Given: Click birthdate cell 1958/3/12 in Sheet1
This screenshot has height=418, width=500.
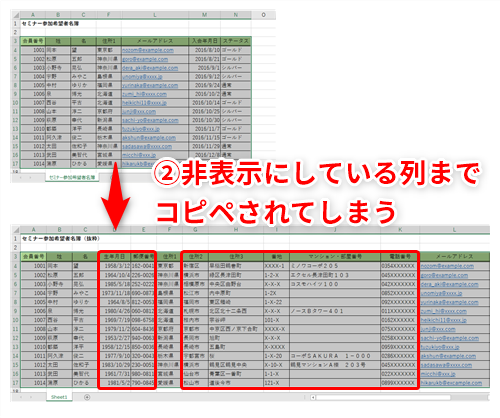Looking at the screenshot, I should pos(114,266).
